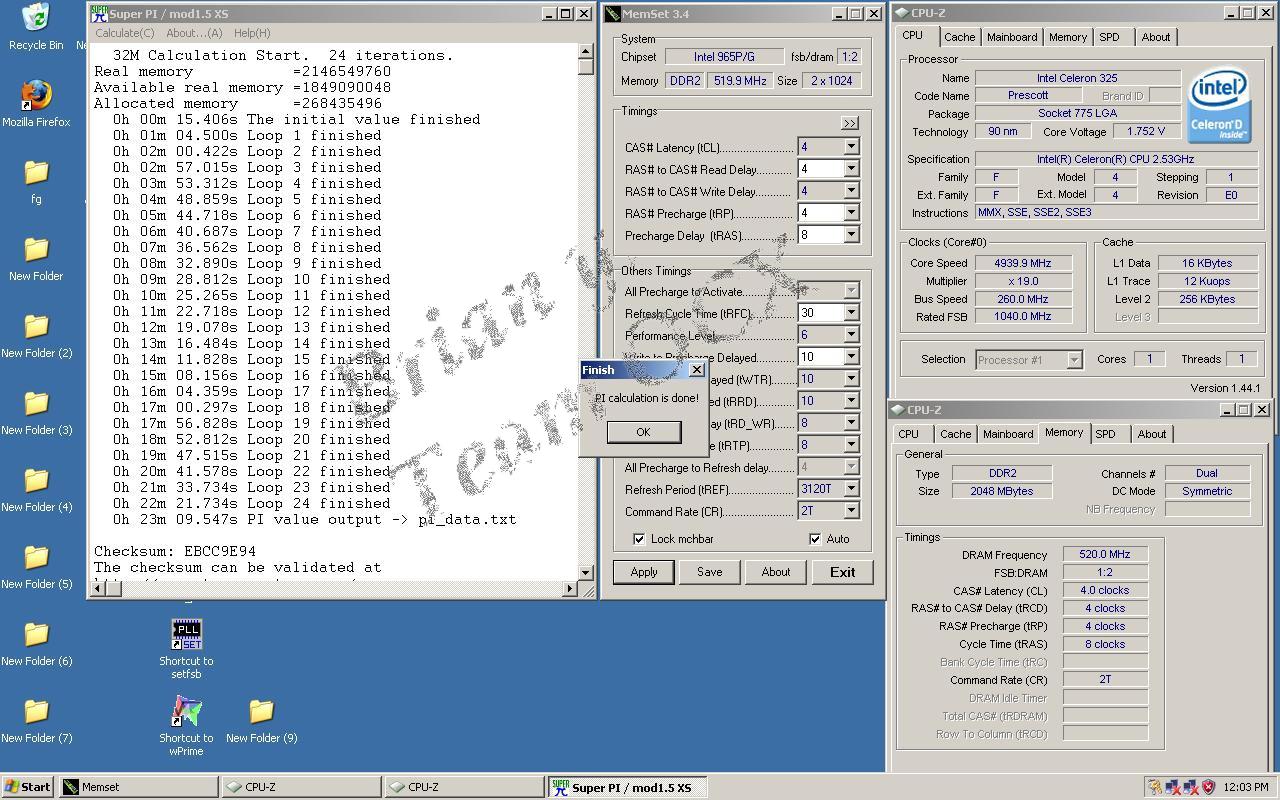Select New Folder (6) on desktop

tap(36, 642)
